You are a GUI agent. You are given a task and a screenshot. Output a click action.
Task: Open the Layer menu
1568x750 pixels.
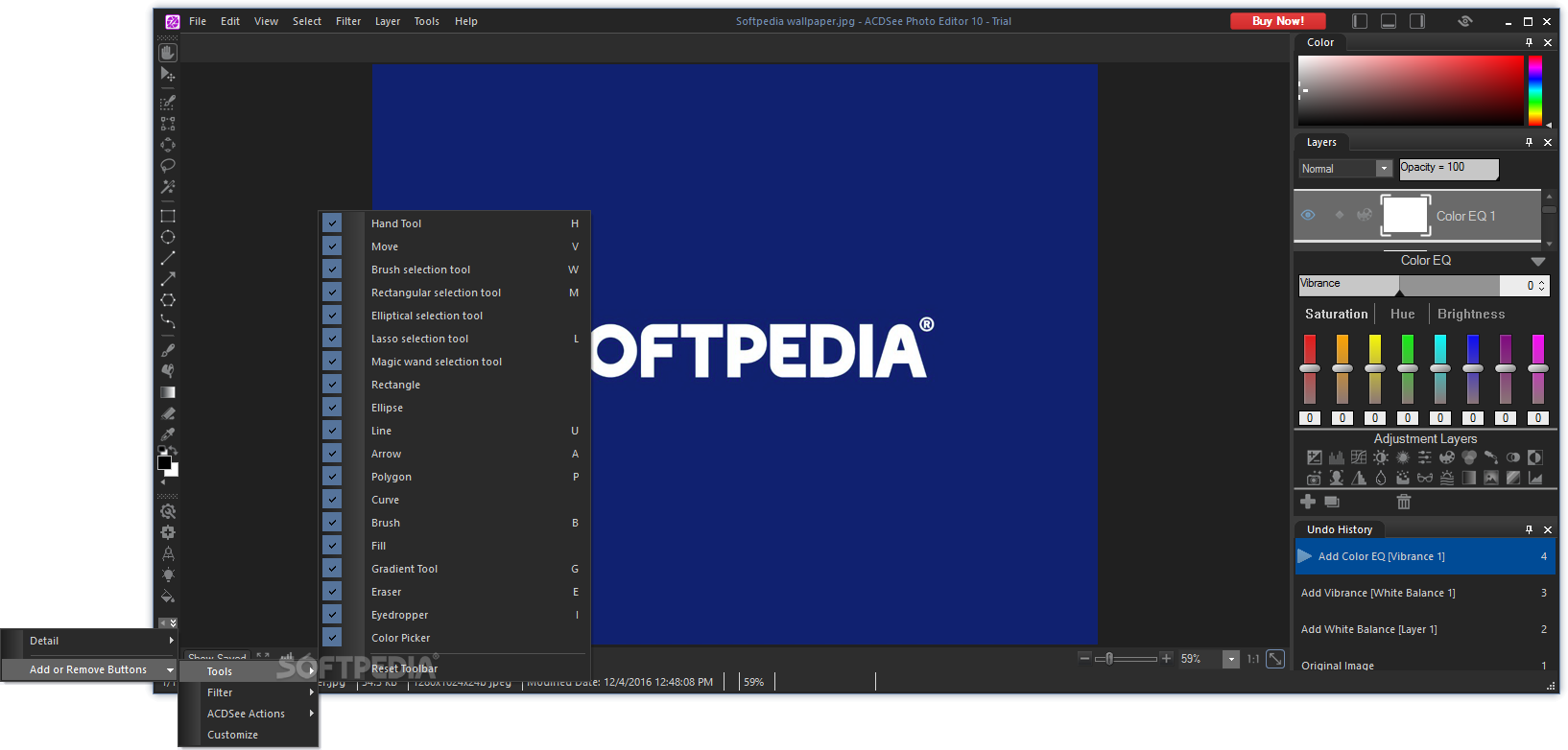click(388, 21)
